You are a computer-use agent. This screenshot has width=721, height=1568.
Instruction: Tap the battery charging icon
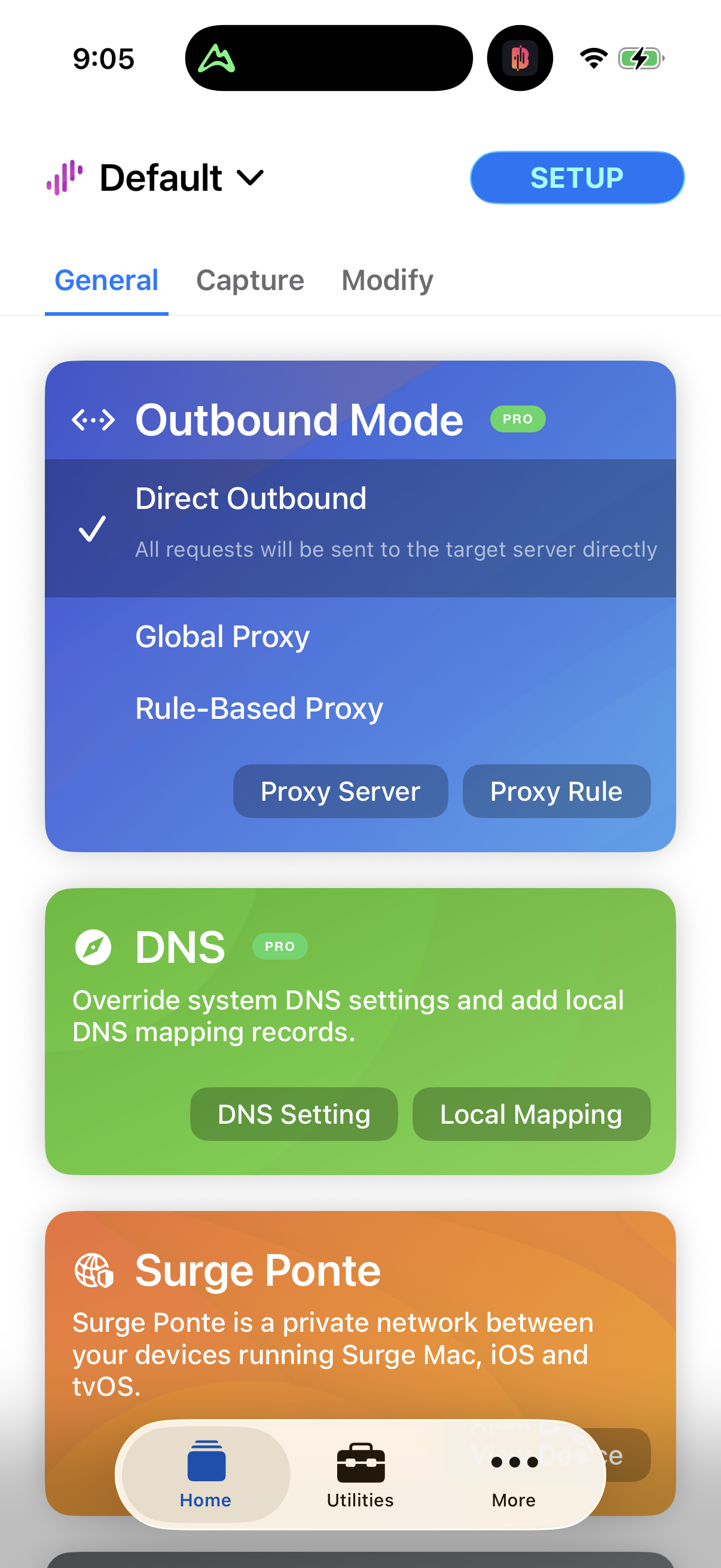641,59
